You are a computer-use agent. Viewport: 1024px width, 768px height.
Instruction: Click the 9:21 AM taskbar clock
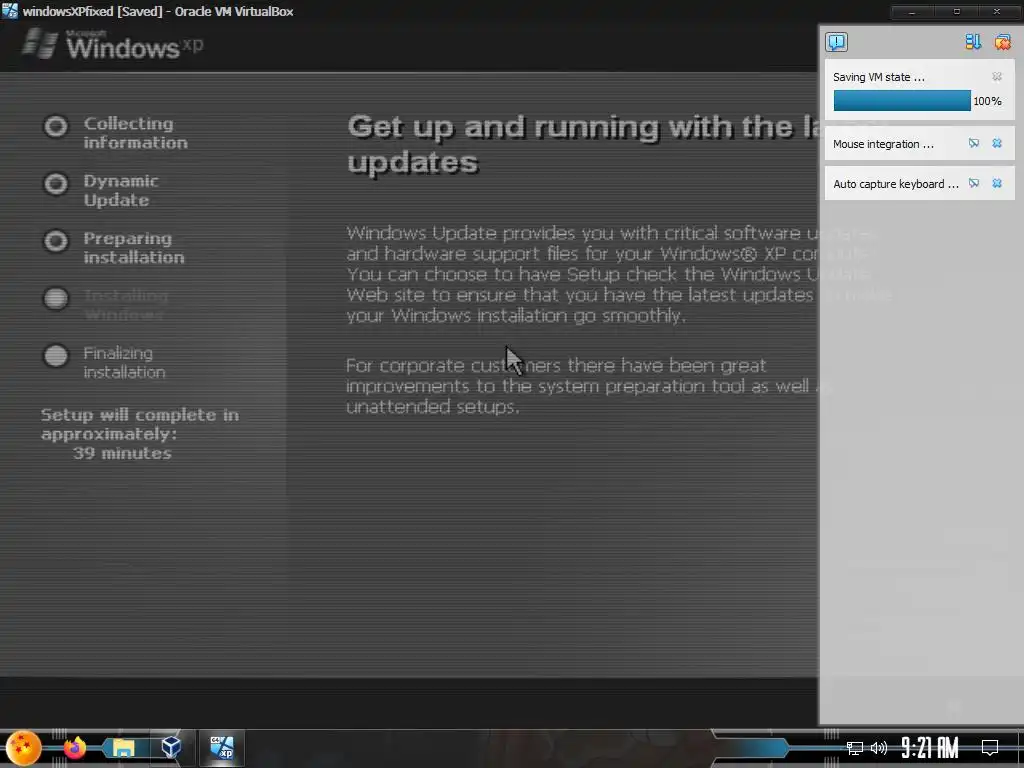pos(930,748)
